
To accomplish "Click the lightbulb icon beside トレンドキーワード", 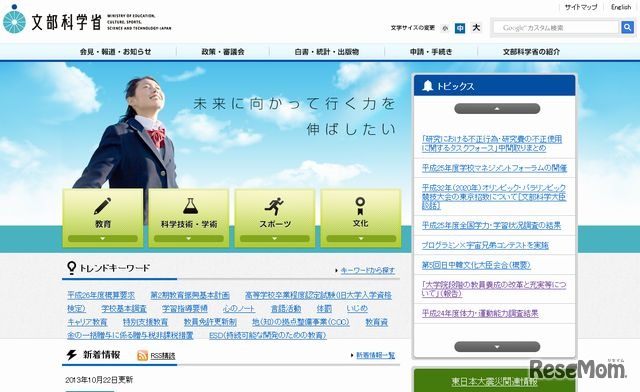I will tap(71, 268).
